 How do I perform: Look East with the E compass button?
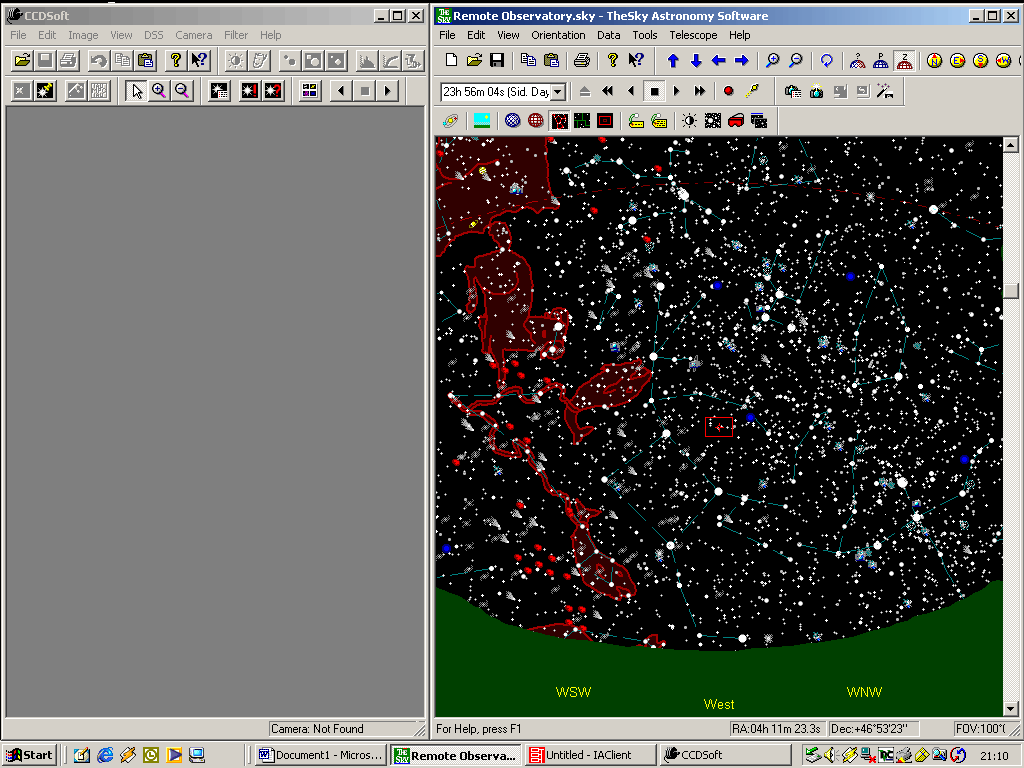tap(957, 61)
